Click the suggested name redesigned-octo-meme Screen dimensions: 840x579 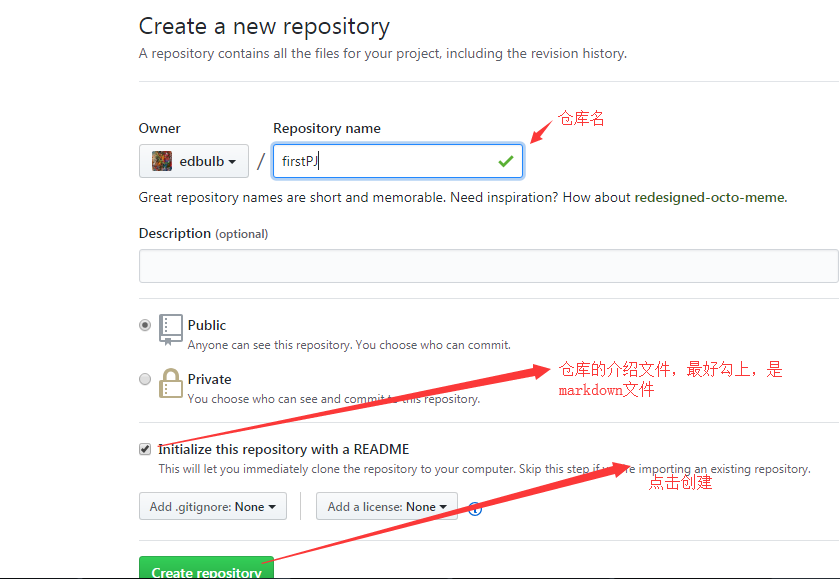710,198
